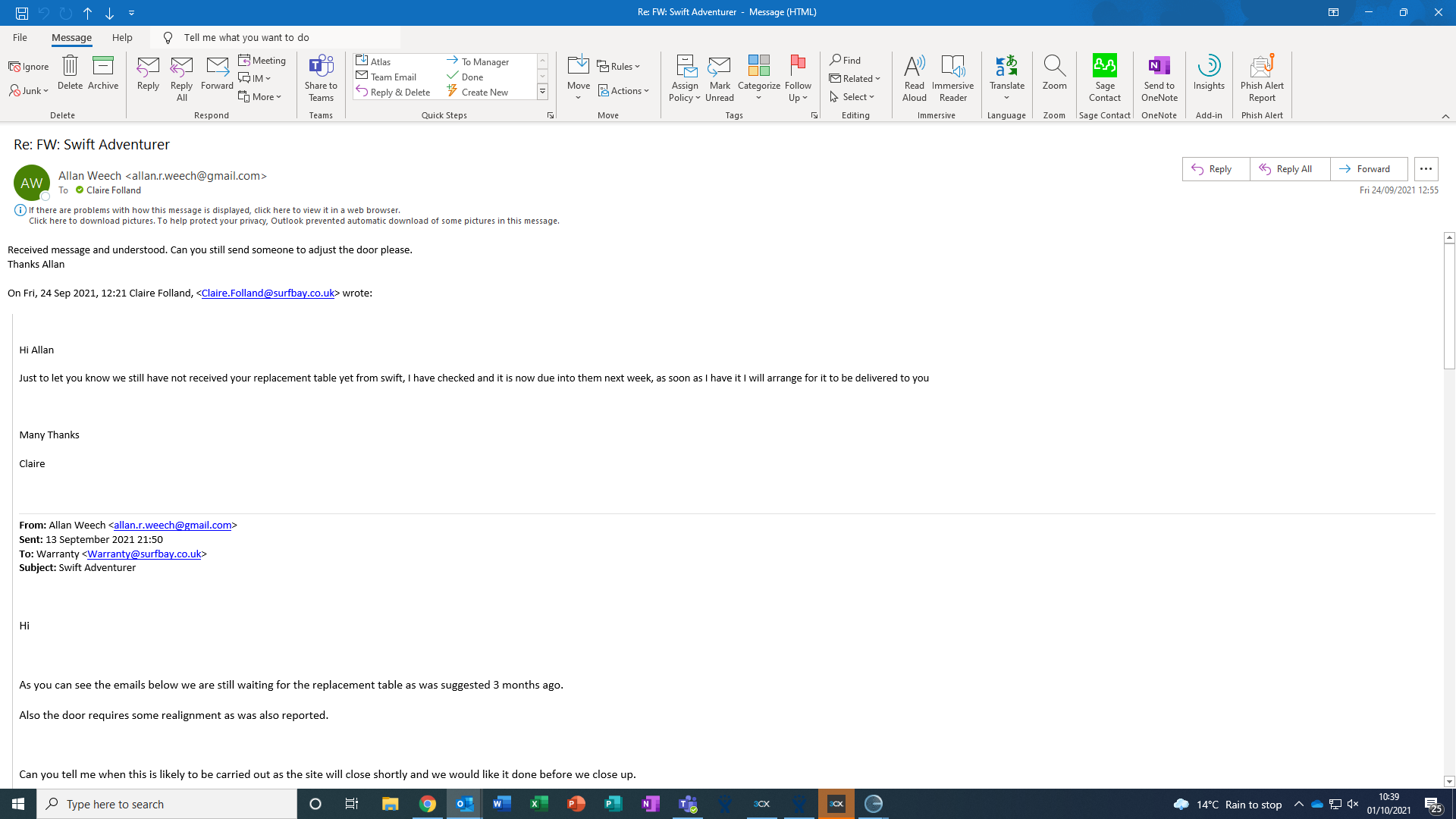Open the File tab
Viewport: 1456px width, 819px height.
[x=20, y=37]
